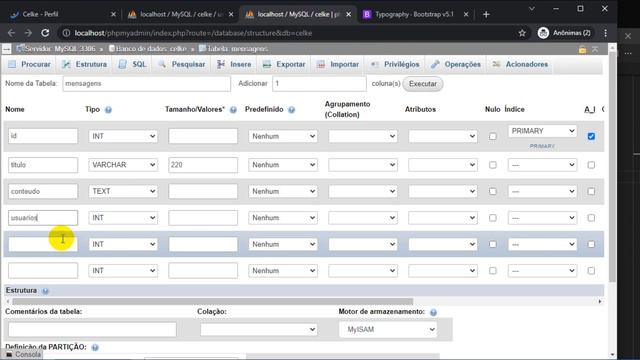Screen dimensions: 640x360
Task: Open the Procurar tab
Action: 29,64
